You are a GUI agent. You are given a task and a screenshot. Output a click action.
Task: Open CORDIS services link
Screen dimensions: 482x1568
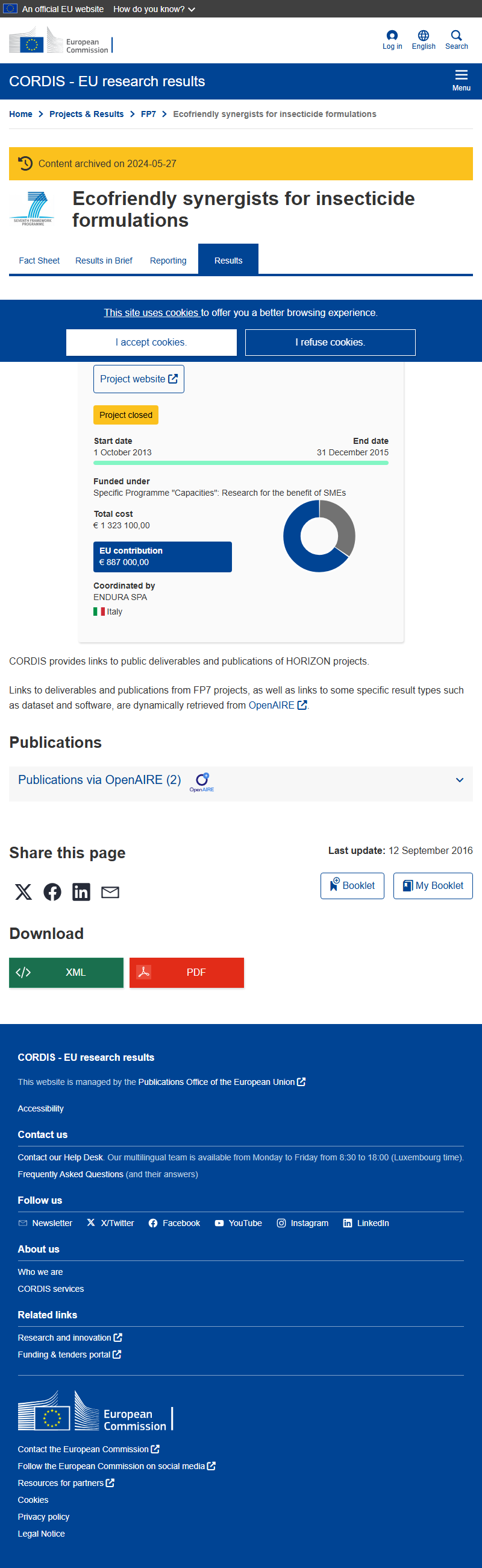pos(51,1289)
